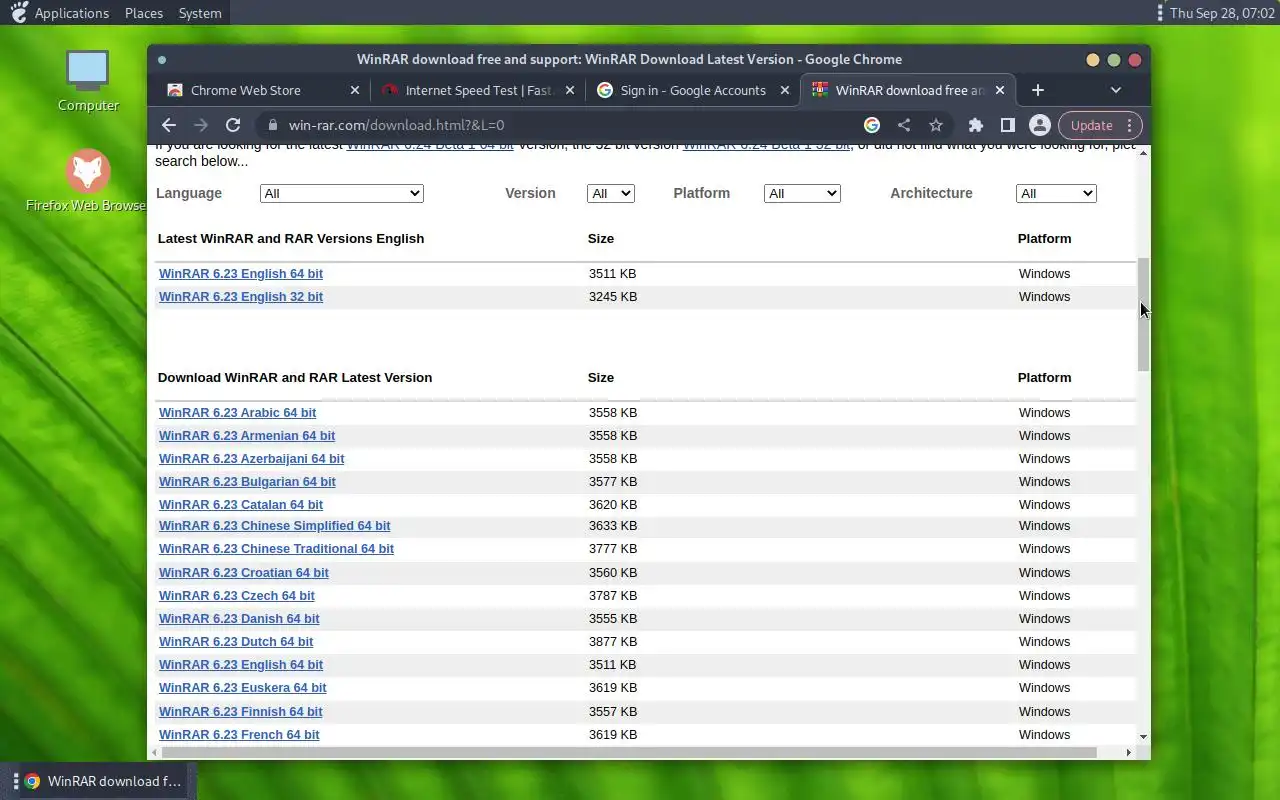Viewport: 1280px width, 800px height.
Task: Click Windows platform in Croatian row
Action: 1044,572
